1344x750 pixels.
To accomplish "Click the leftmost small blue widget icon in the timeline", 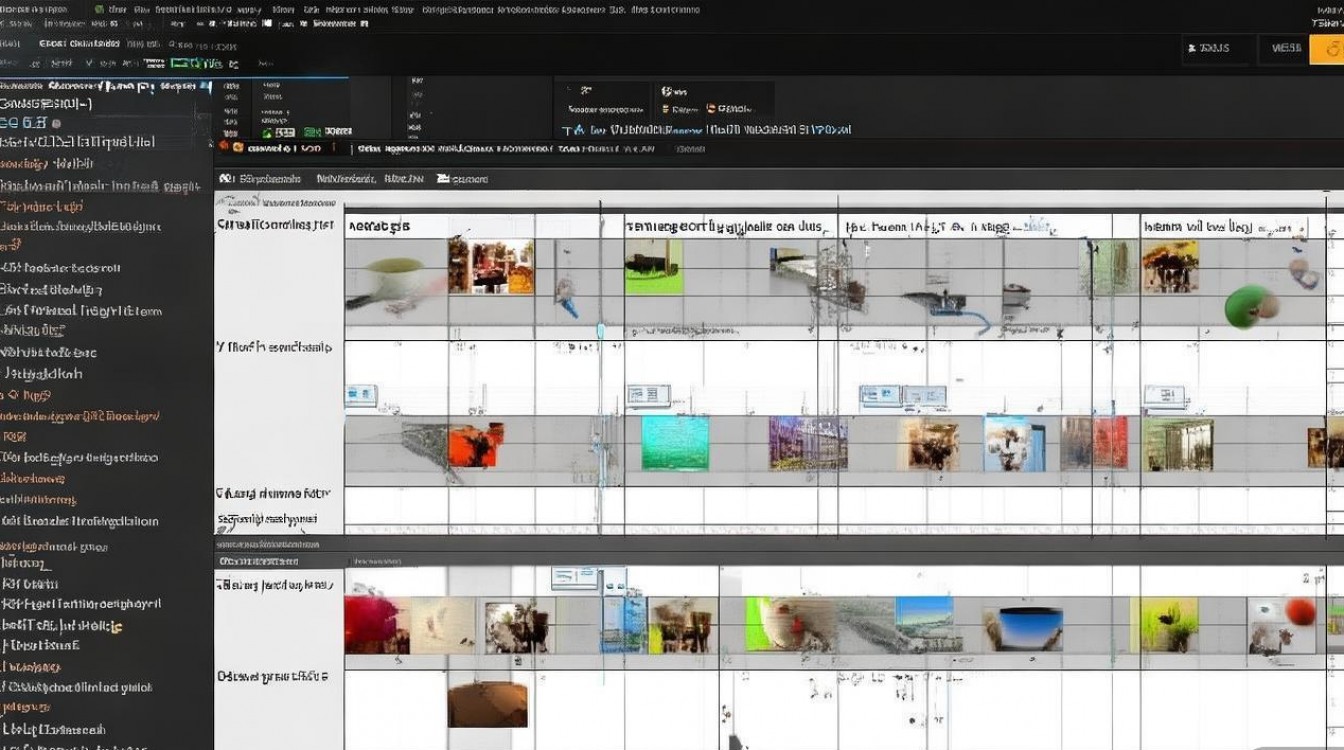I will pos(361,396).
